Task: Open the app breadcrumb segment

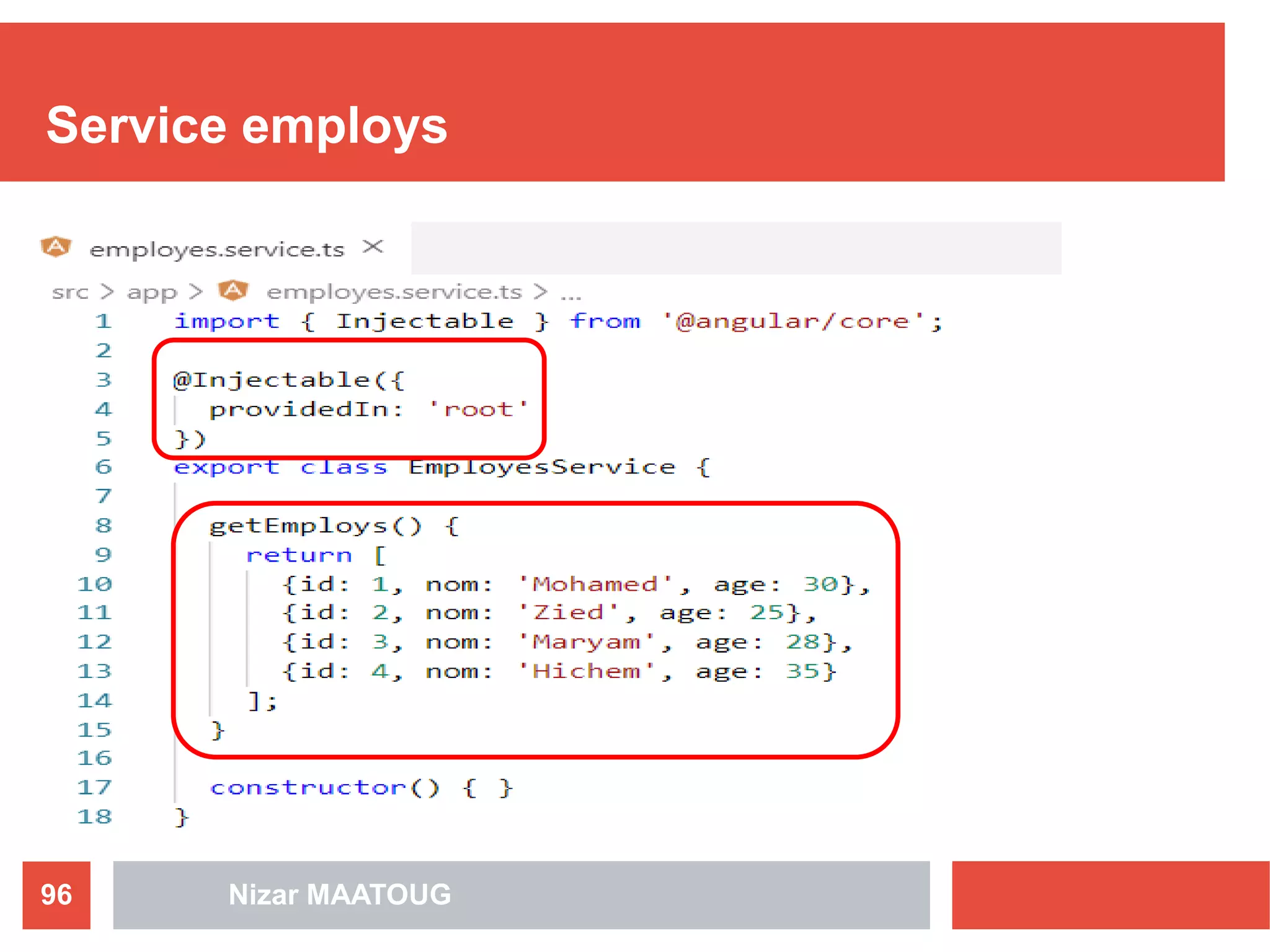Action: click(x=152, y=293)
